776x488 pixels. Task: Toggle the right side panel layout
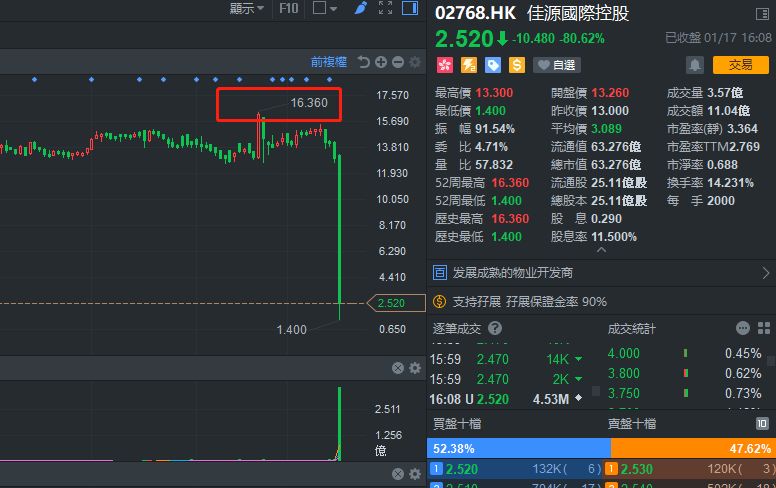tap(410, 9)
